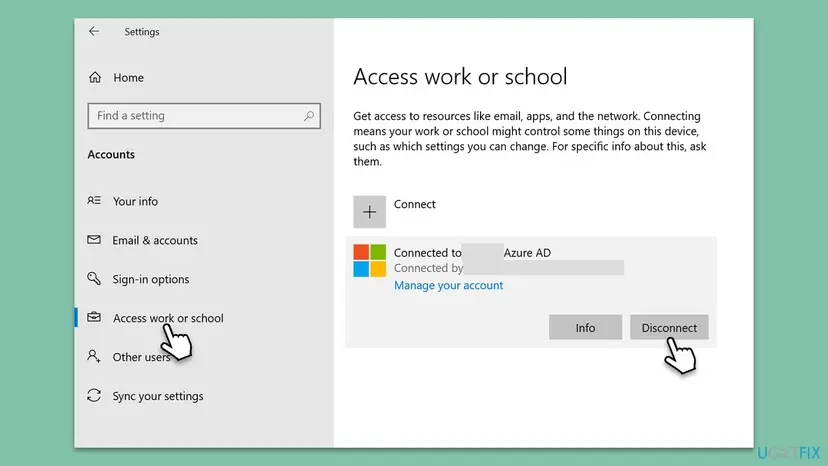Select Sign-in options section
This screenshot has height=466, width=828.
point(150,279)
